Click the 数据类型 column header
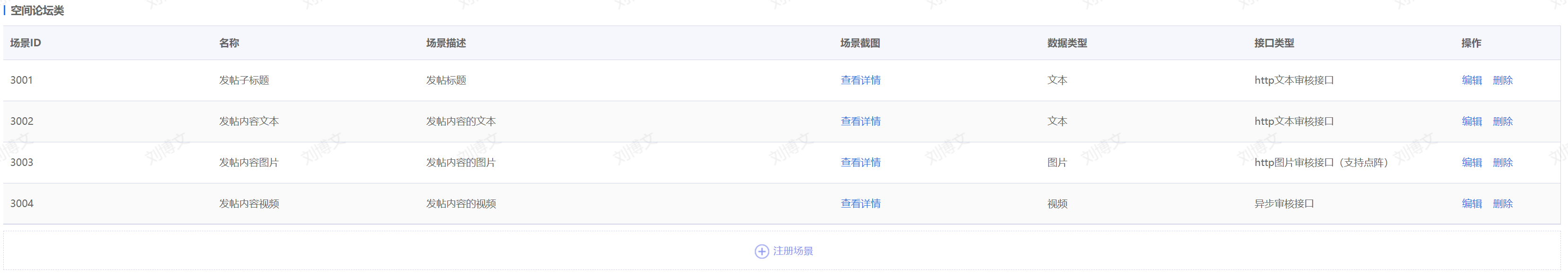Screen dimensions: 1568x278 click(x=1066, y=43)
